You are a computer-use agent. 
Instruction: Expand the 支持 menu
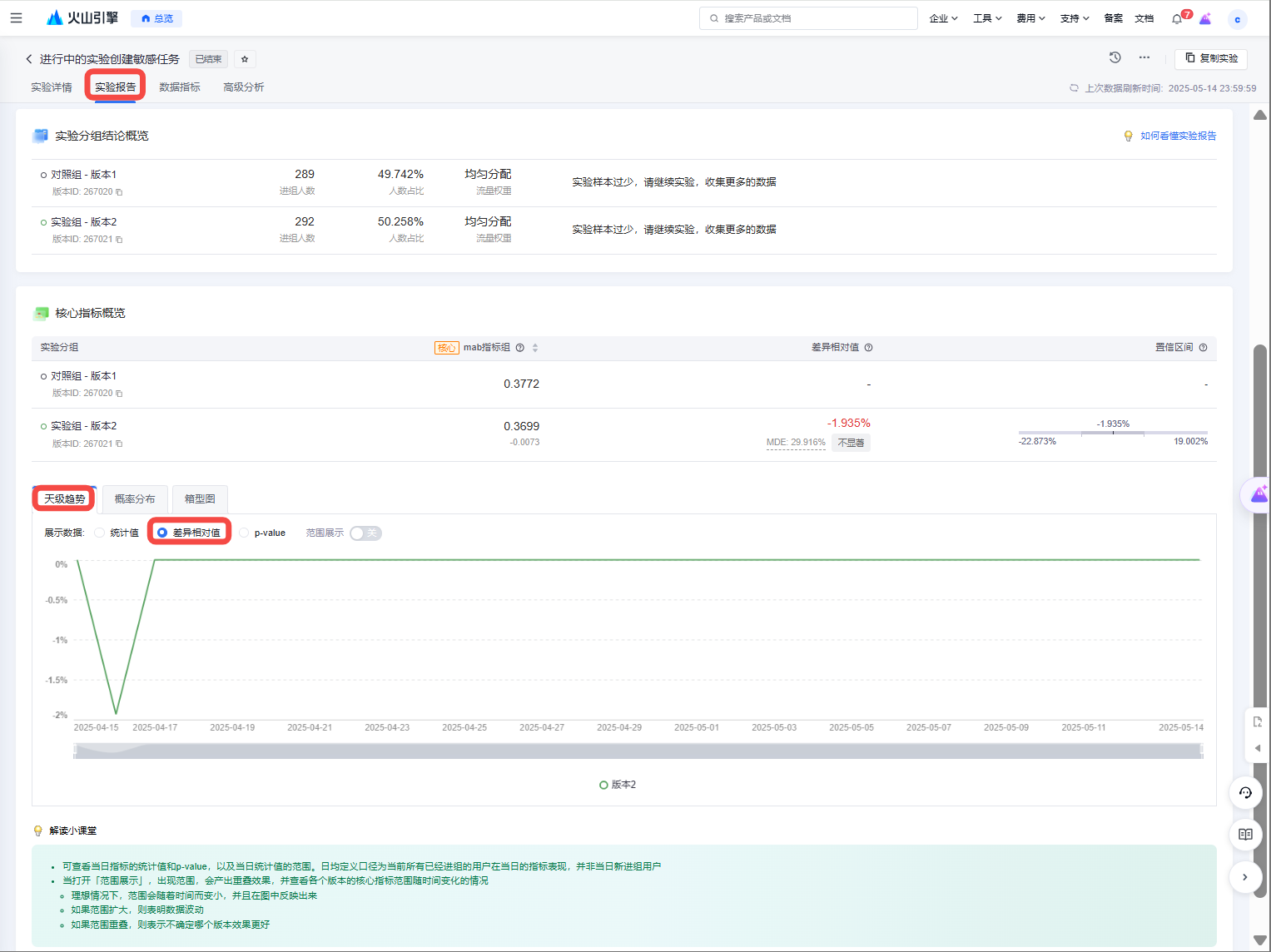click(1075, 18)
